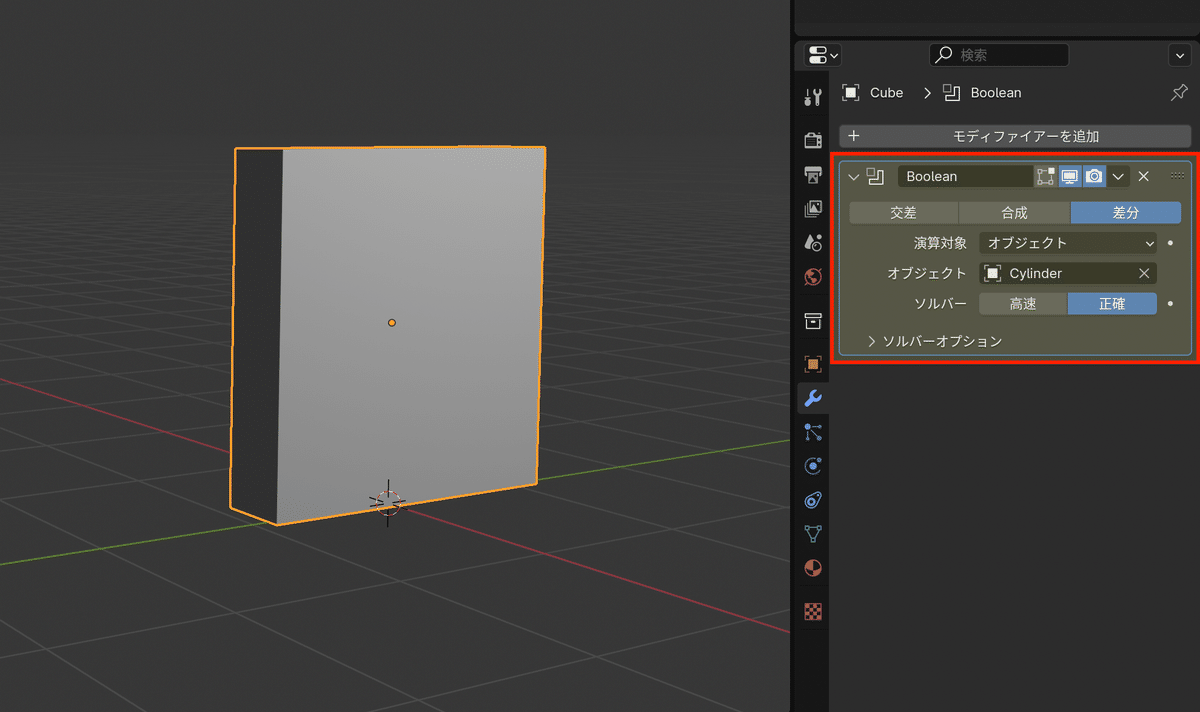Open the World properties tab
Screen dimensions: 1200x712
click(813, 276)
